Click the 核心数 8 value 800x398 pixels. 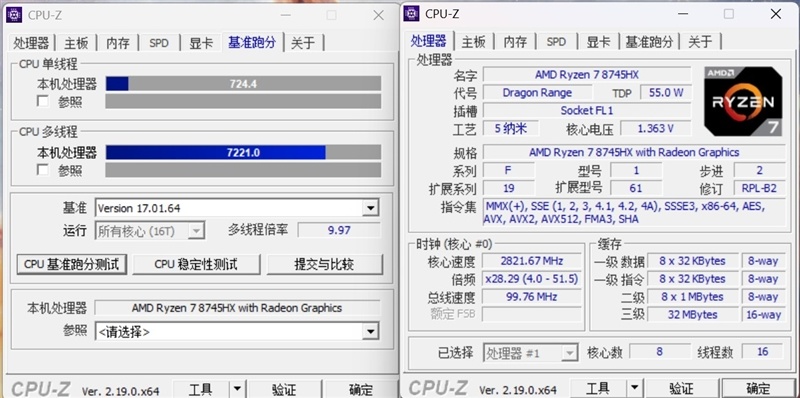pyautogui.click(x=659, y=351)
